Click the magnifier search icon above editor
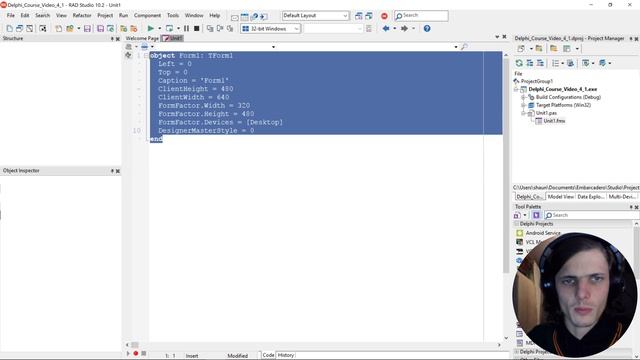The height and width of the screenshot is (360, 640). (x=464, y=47)
